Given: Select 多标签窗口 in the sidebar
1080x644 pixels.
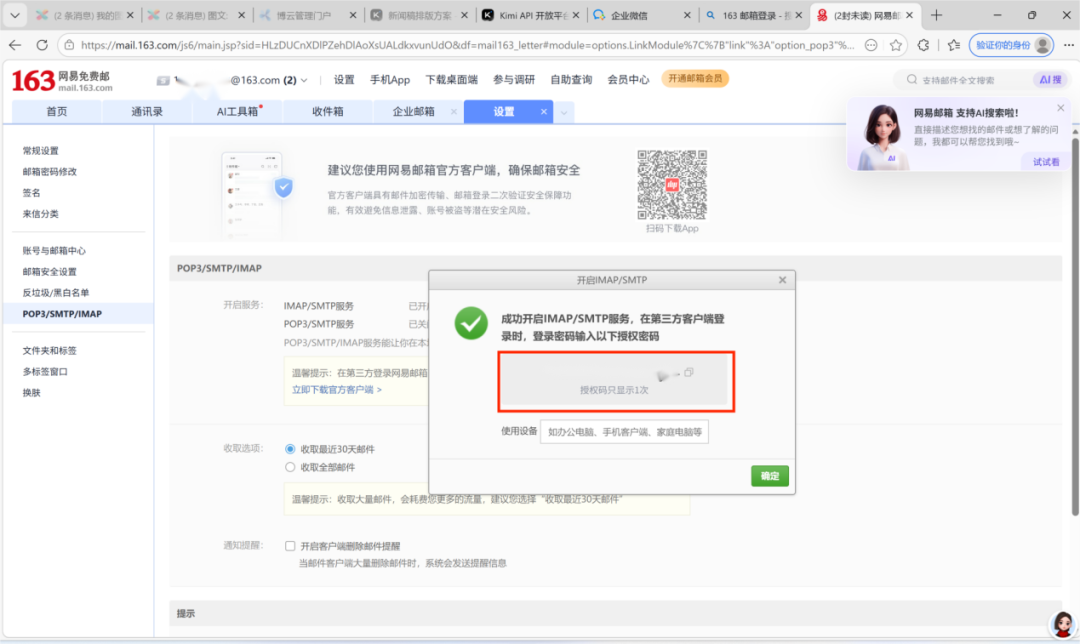Looking at the screenshot, I should (x=45, y=372).
